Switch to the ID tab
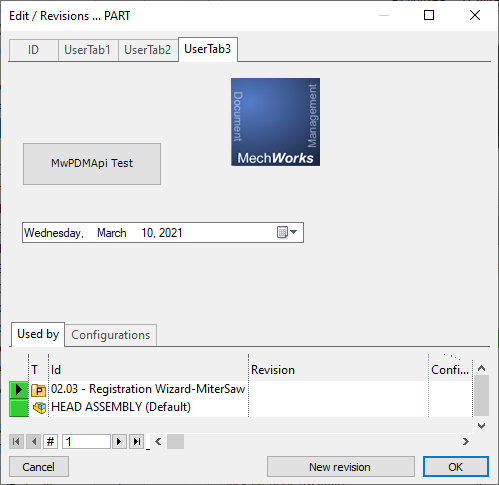The width and height of the screenshot is (499, 485). 34,50
